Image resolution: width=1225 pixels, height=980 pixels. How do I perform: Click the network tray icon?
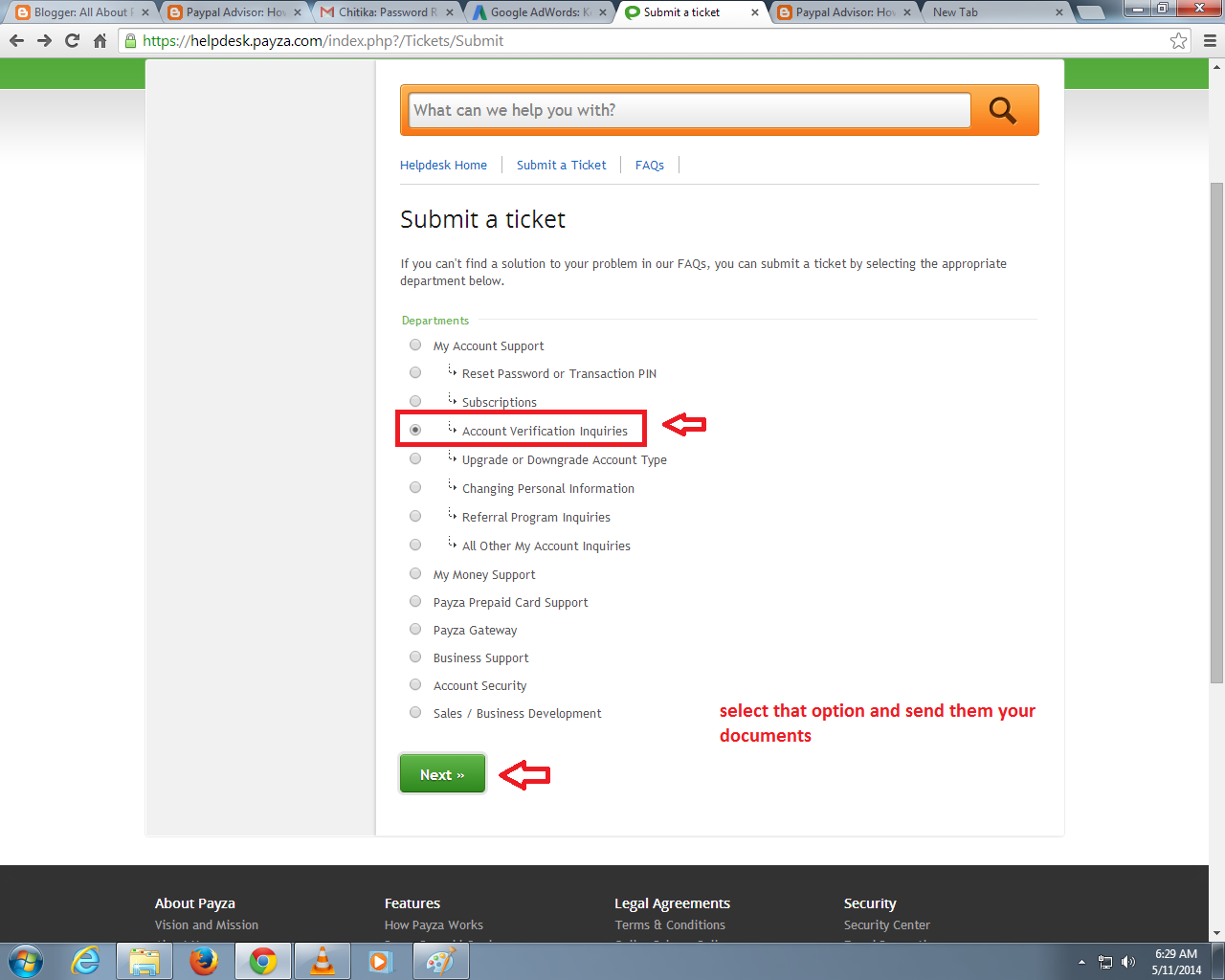(1105, 962)
